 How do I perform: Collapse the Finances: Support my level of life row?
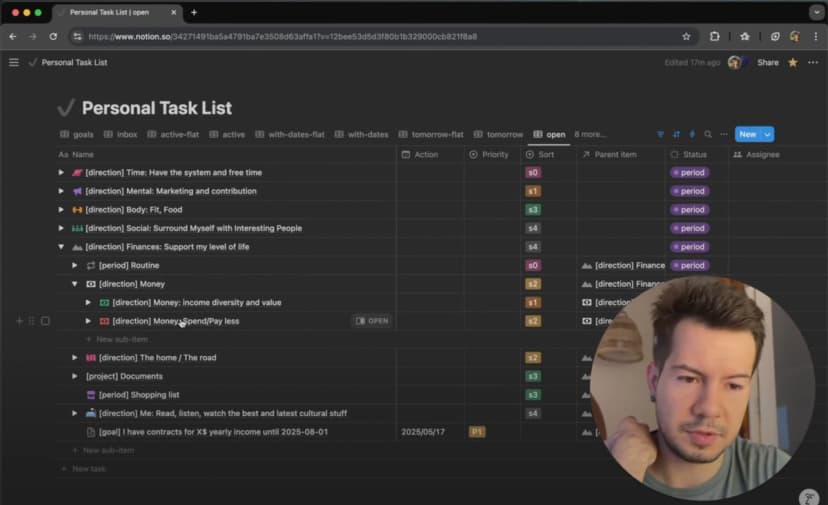coord(61,247)
